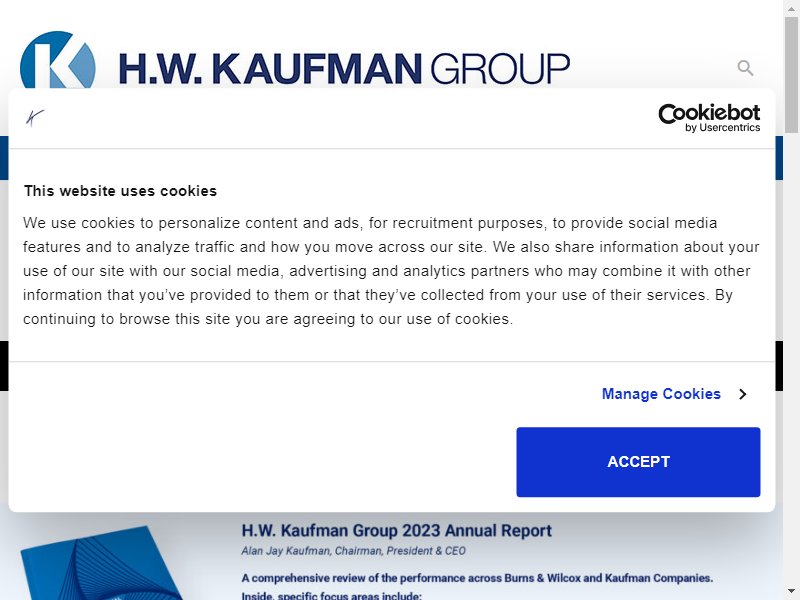Click the scrollbar down arrow
Screen dimensions: 800x600
(x=791, y=592)
